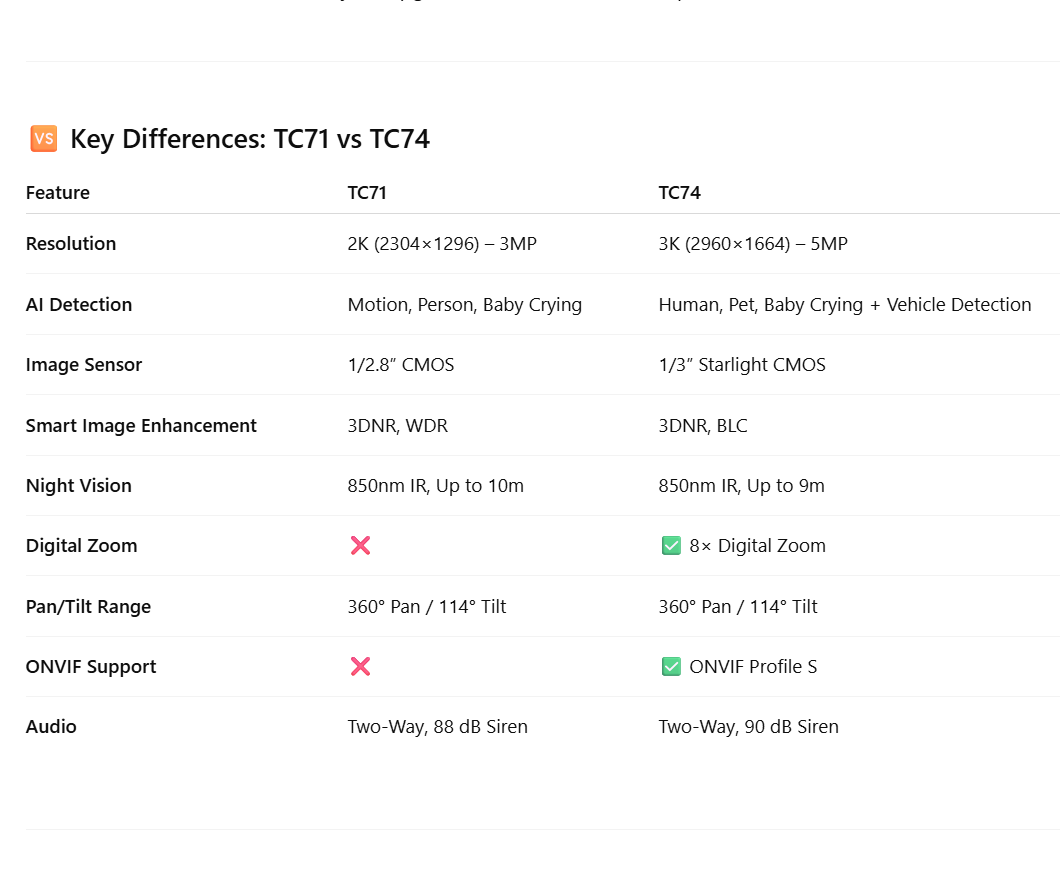Screen dimensions: 1060x885
Task: Select the Human, Pet, Baby Crying + Vehicle Detection text
Action: [x=845, y=305]
